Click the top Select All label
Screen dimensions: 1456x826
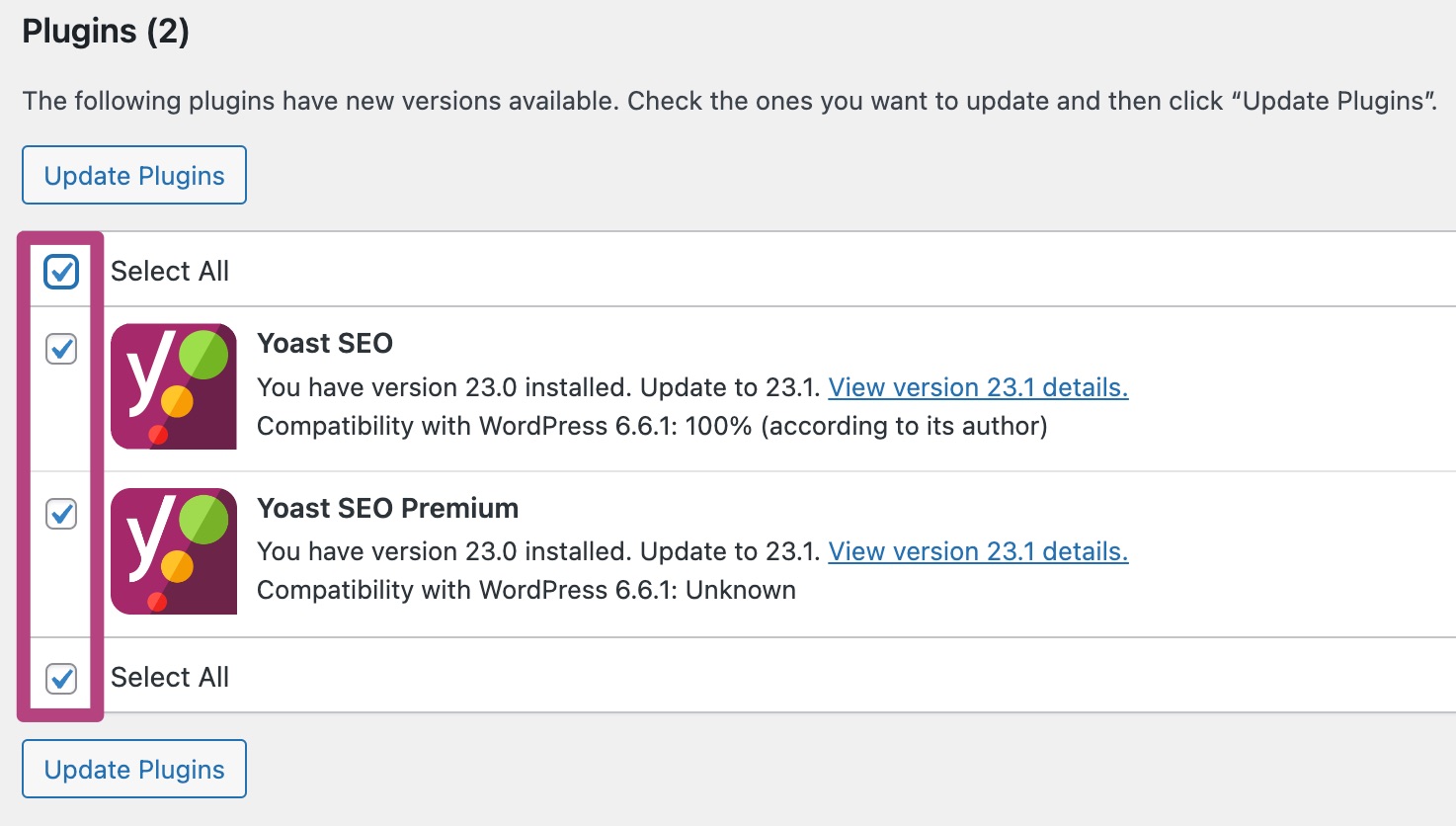[x=170, y=271]
